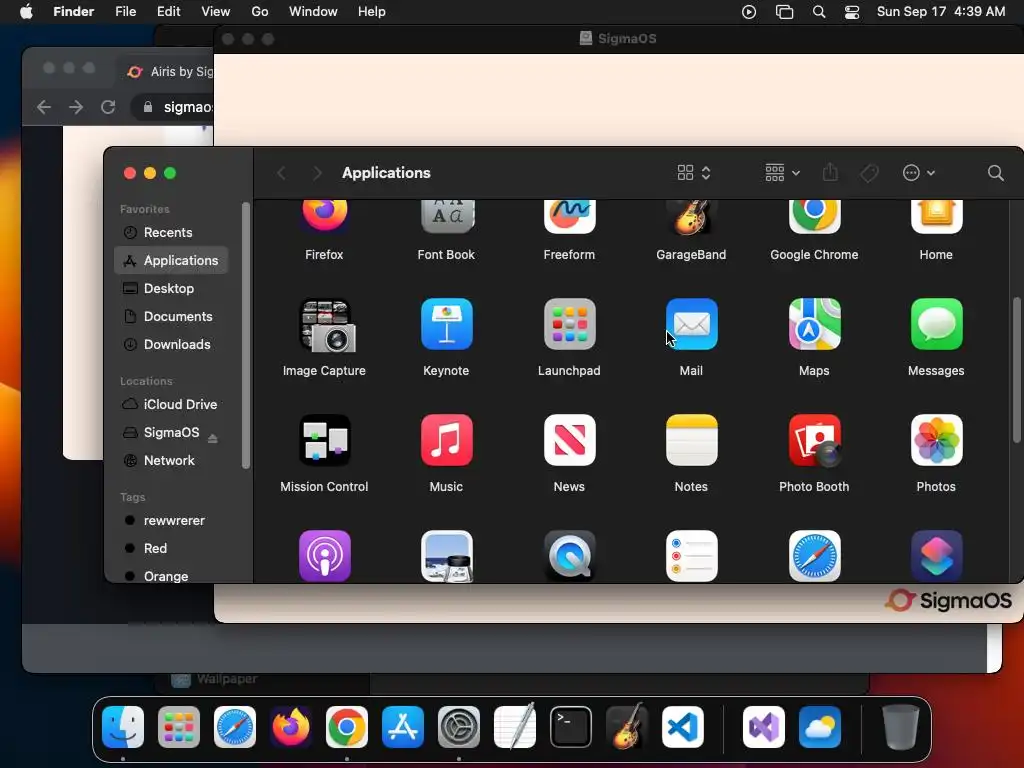Click the Edit Tags toolbar button

(869, 173)
